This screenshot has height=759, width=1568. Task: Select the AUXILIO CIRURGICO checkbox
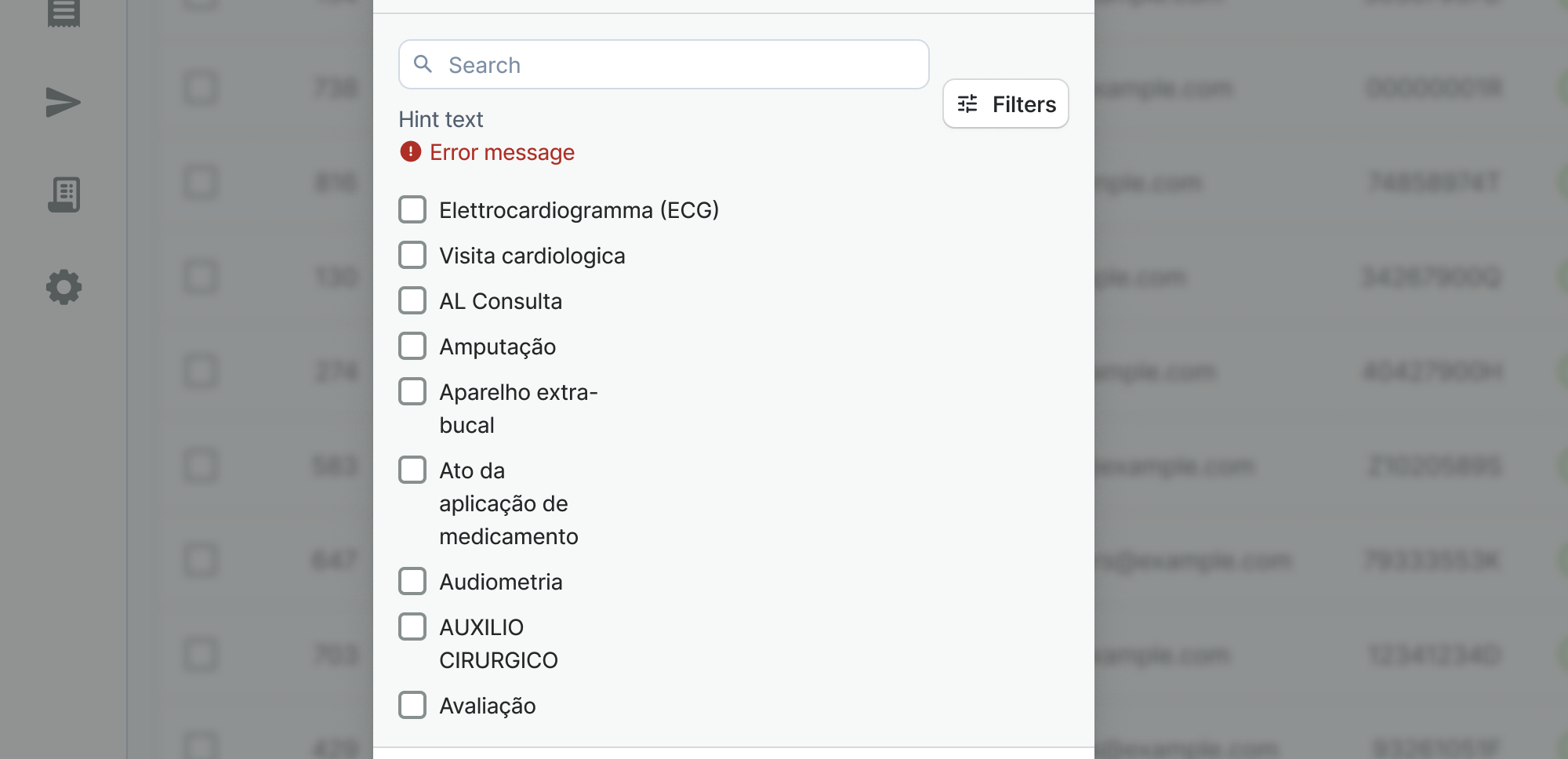(412, 626)
